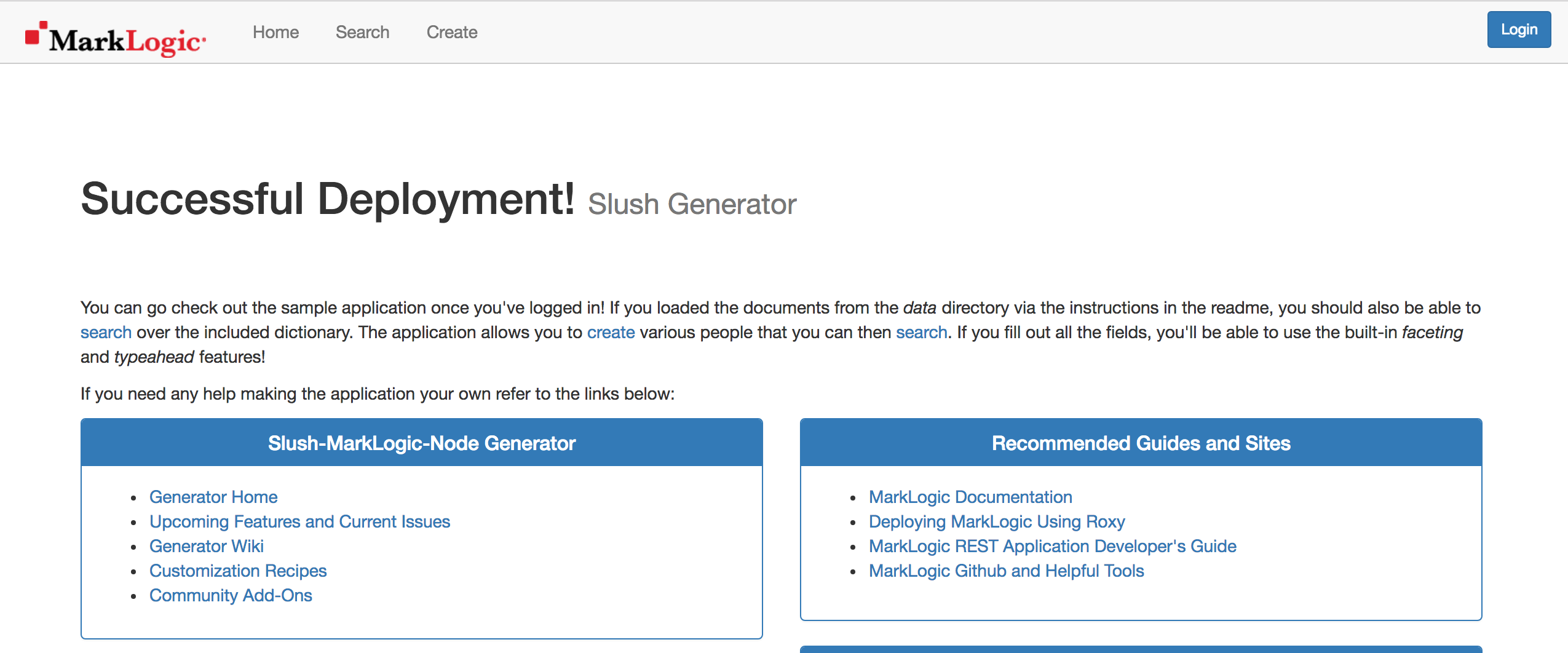Click the Slush-MarkLogic-Node Generator panel heading
Viewport: 1568px width, 653px height.
(x=422, y=443)
